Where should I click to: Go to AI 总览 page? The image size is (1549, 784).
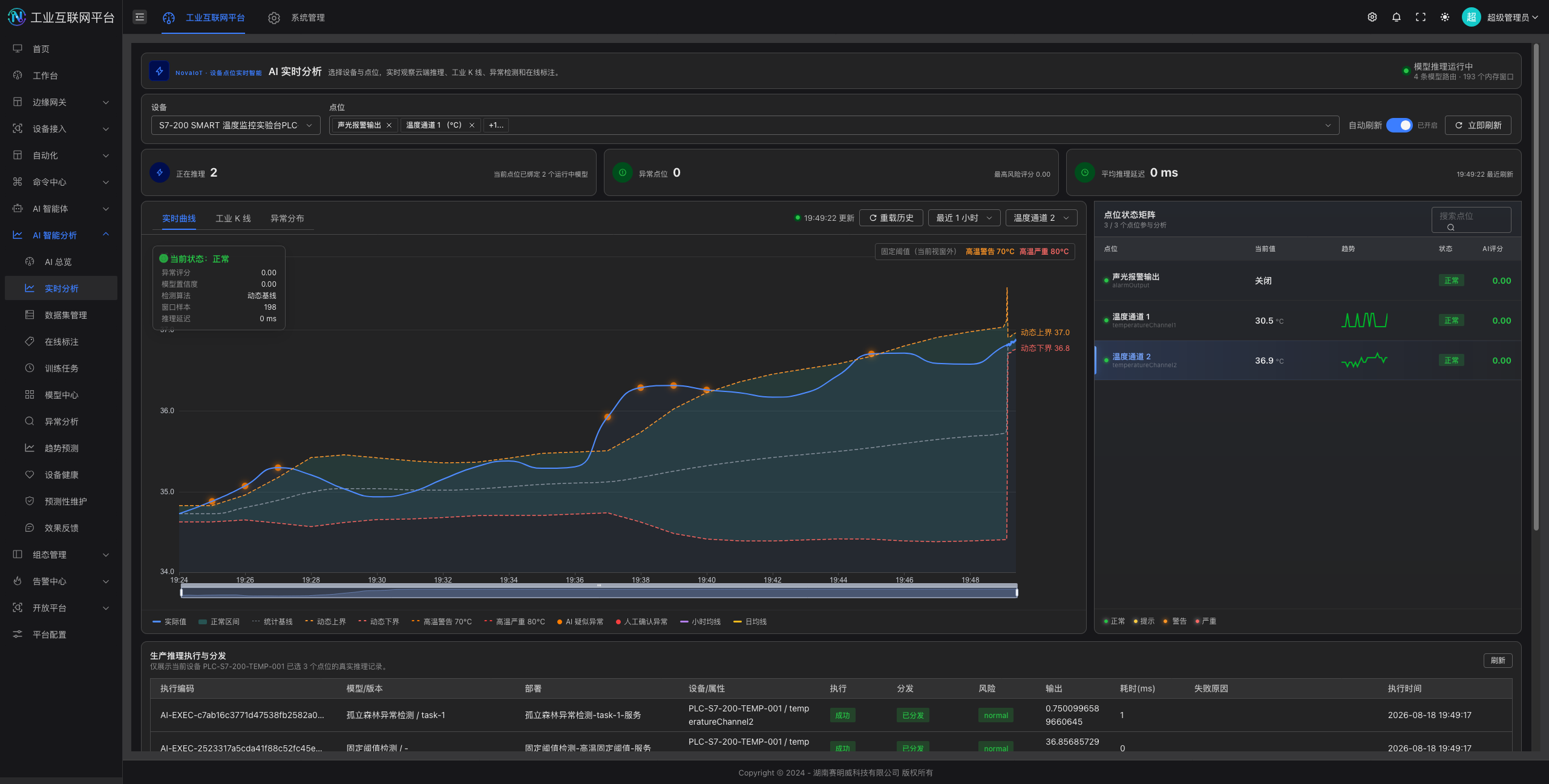(x=61, y=261)
